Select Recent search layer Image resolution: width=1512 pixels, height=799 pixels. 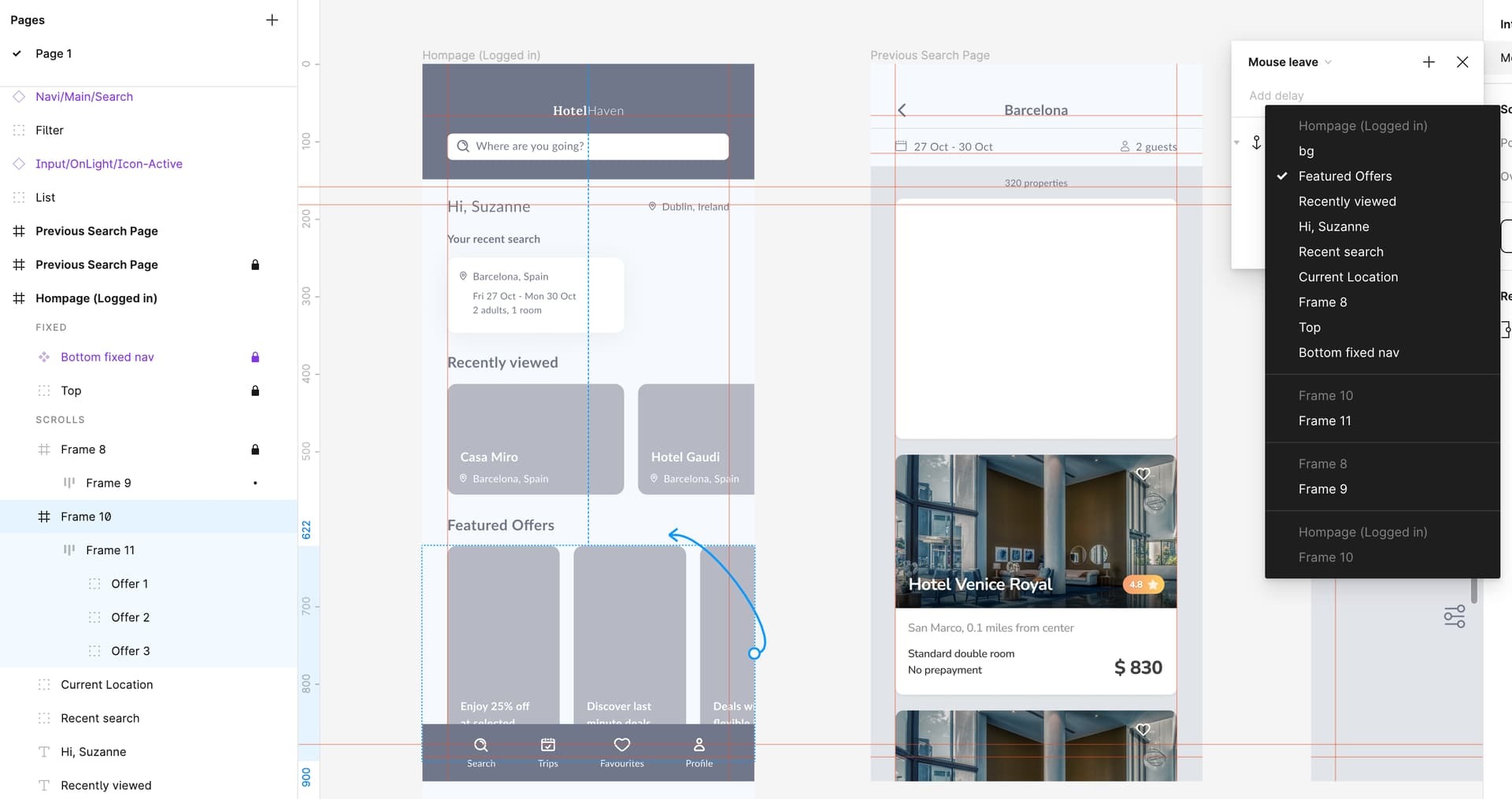tap(100, 718)
